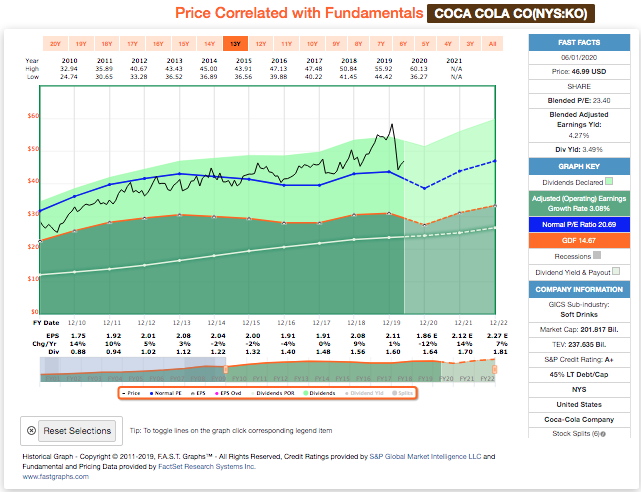Enable the Splits legend item

(x=402, y=393)
